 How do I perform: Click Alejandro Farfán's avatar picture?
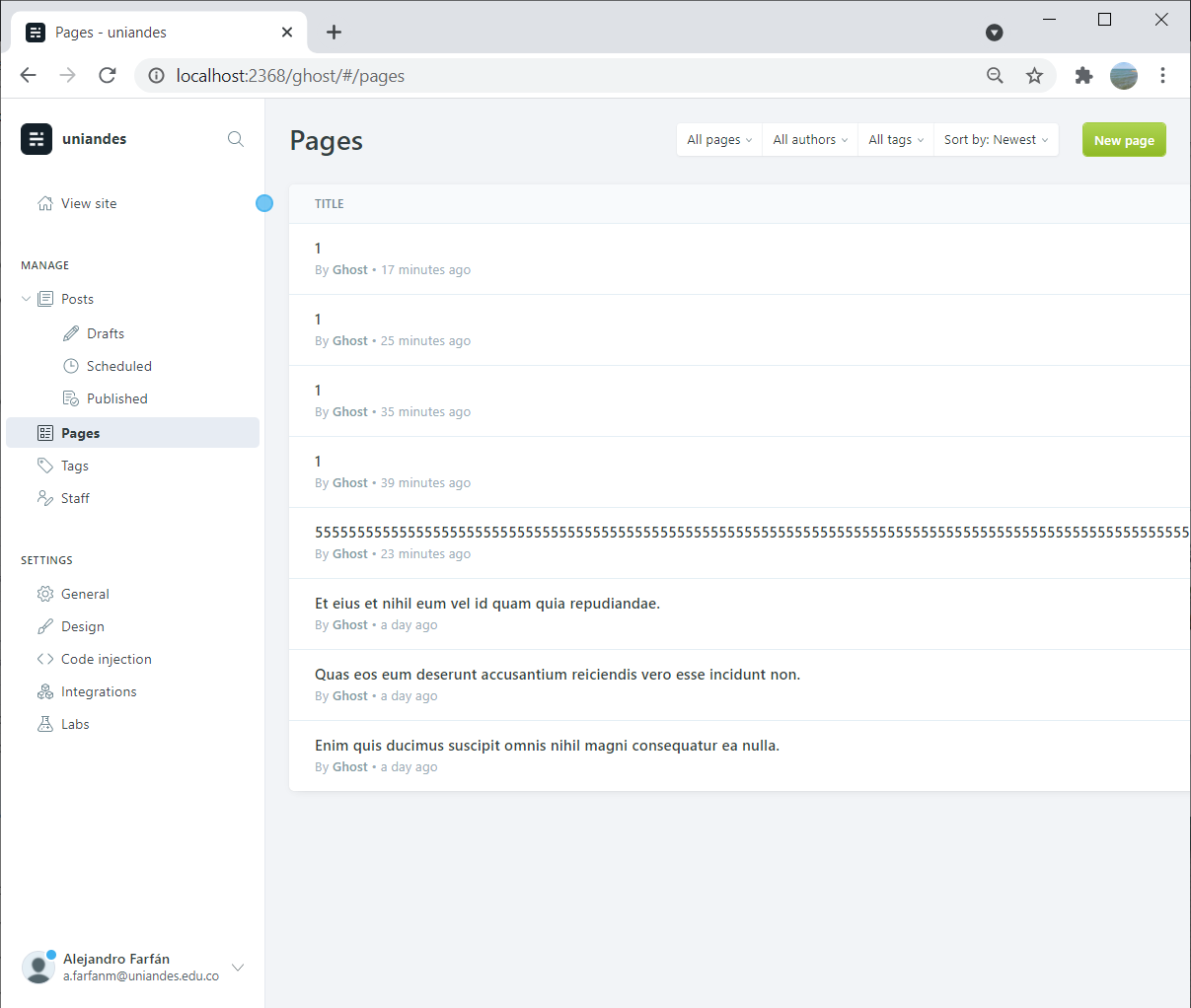(37, 968)
